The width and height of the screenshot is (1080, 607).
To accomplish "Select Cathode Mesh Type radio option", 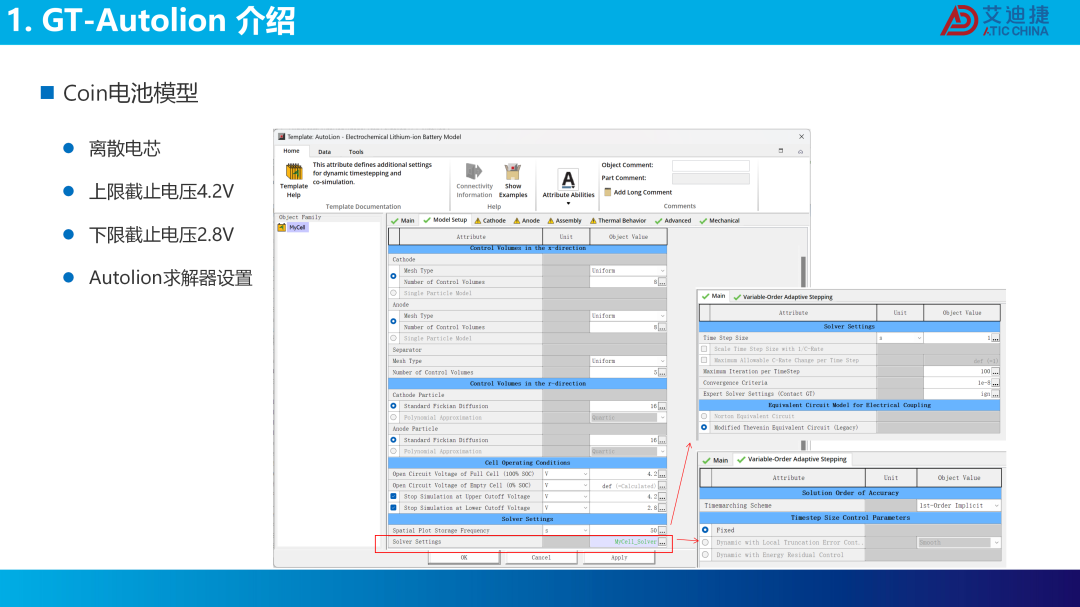I will pos(393,276).
